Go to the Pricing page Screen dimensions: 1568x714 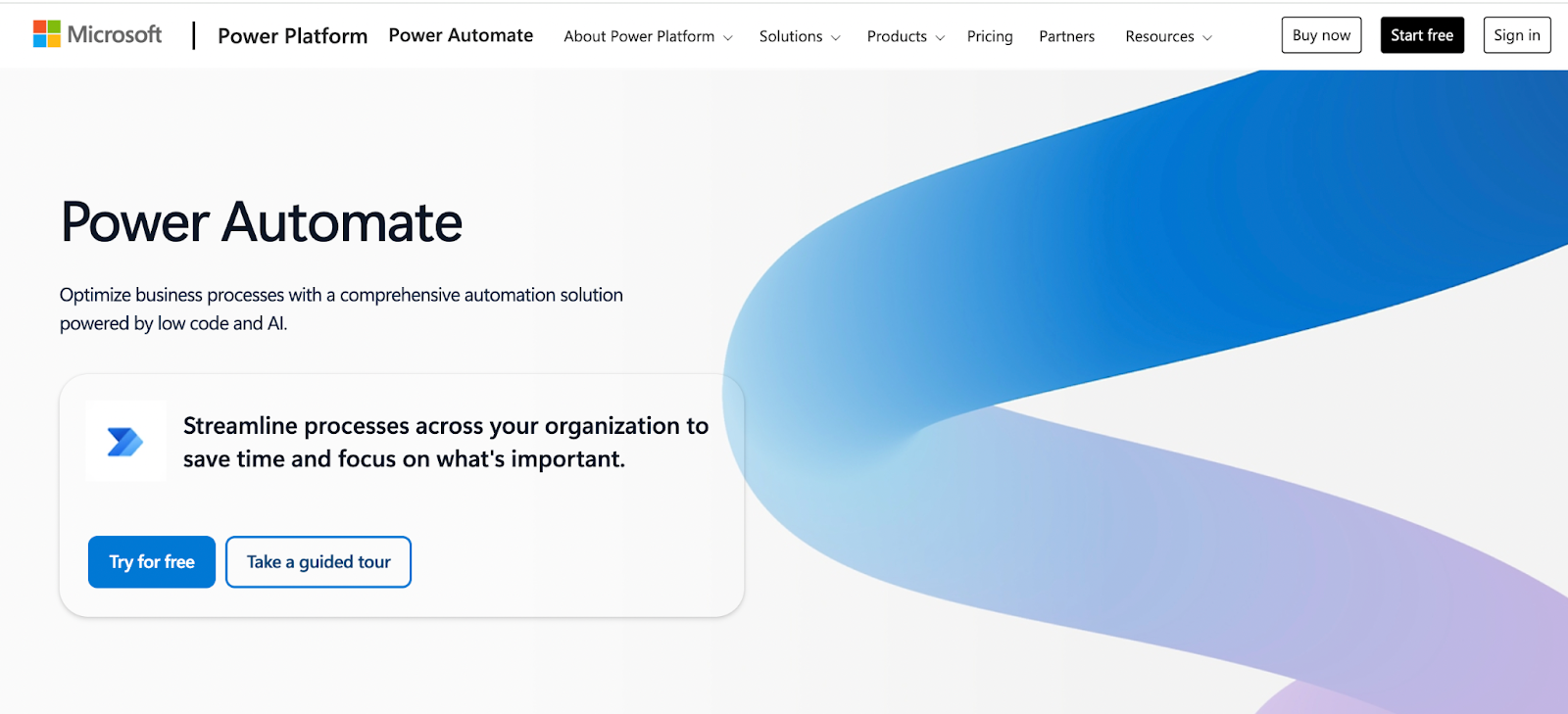[990, 36]
